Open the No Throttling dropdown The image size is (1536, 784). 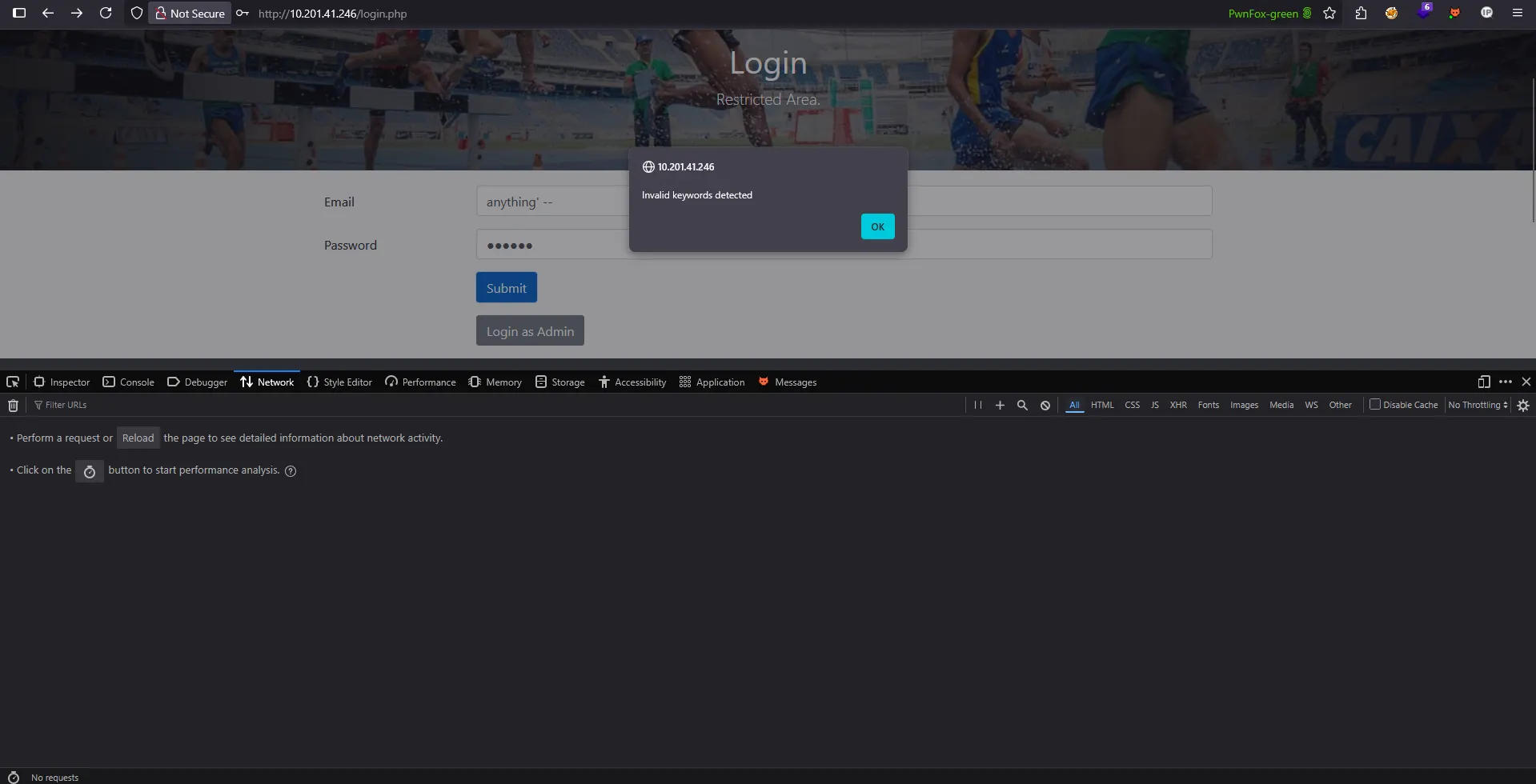pos(1477,405)
